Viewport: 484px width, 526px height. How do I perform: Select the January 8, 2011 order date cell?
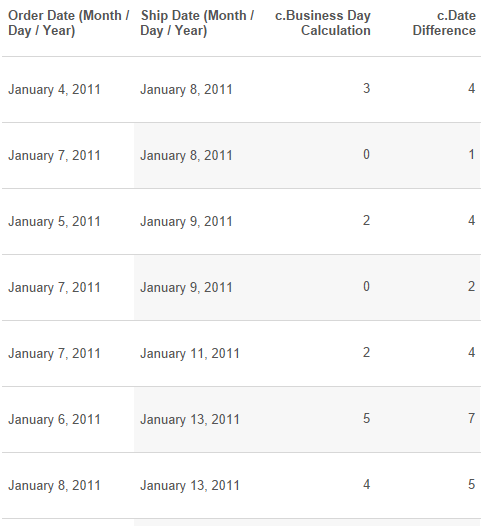point(54,485)
